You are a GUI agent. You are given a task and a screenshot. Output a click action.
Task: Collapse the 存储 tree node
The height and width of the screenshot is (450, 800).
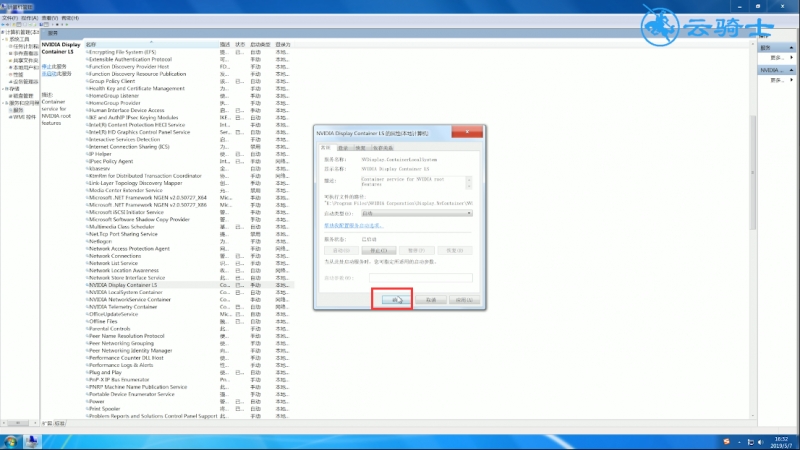[3, 89]
